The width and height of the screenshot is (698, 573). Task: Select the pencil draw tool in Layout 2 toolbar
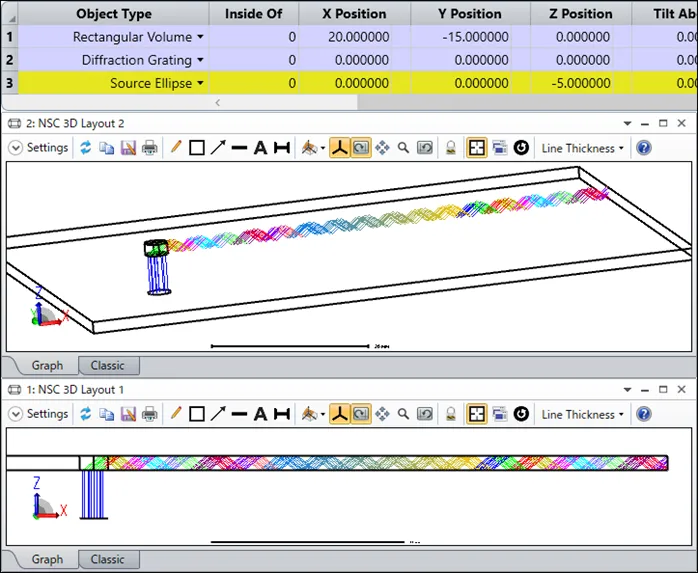pyautogui.click(x=176, y=148)
